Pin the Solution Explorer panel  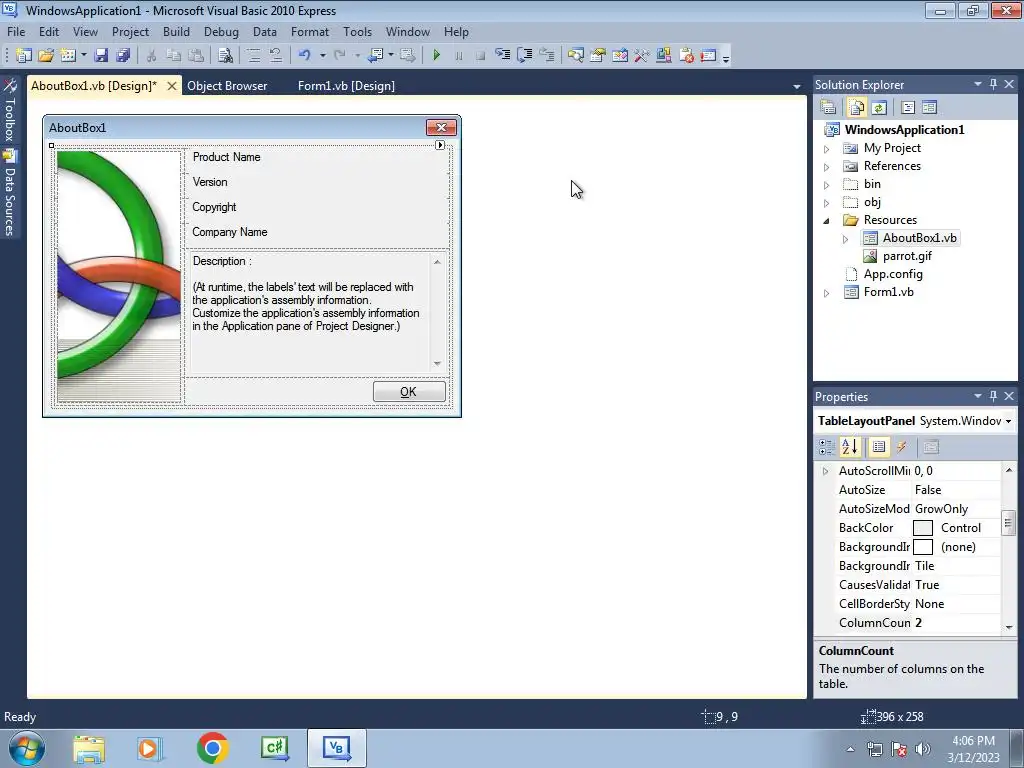(x=993, y=84)
